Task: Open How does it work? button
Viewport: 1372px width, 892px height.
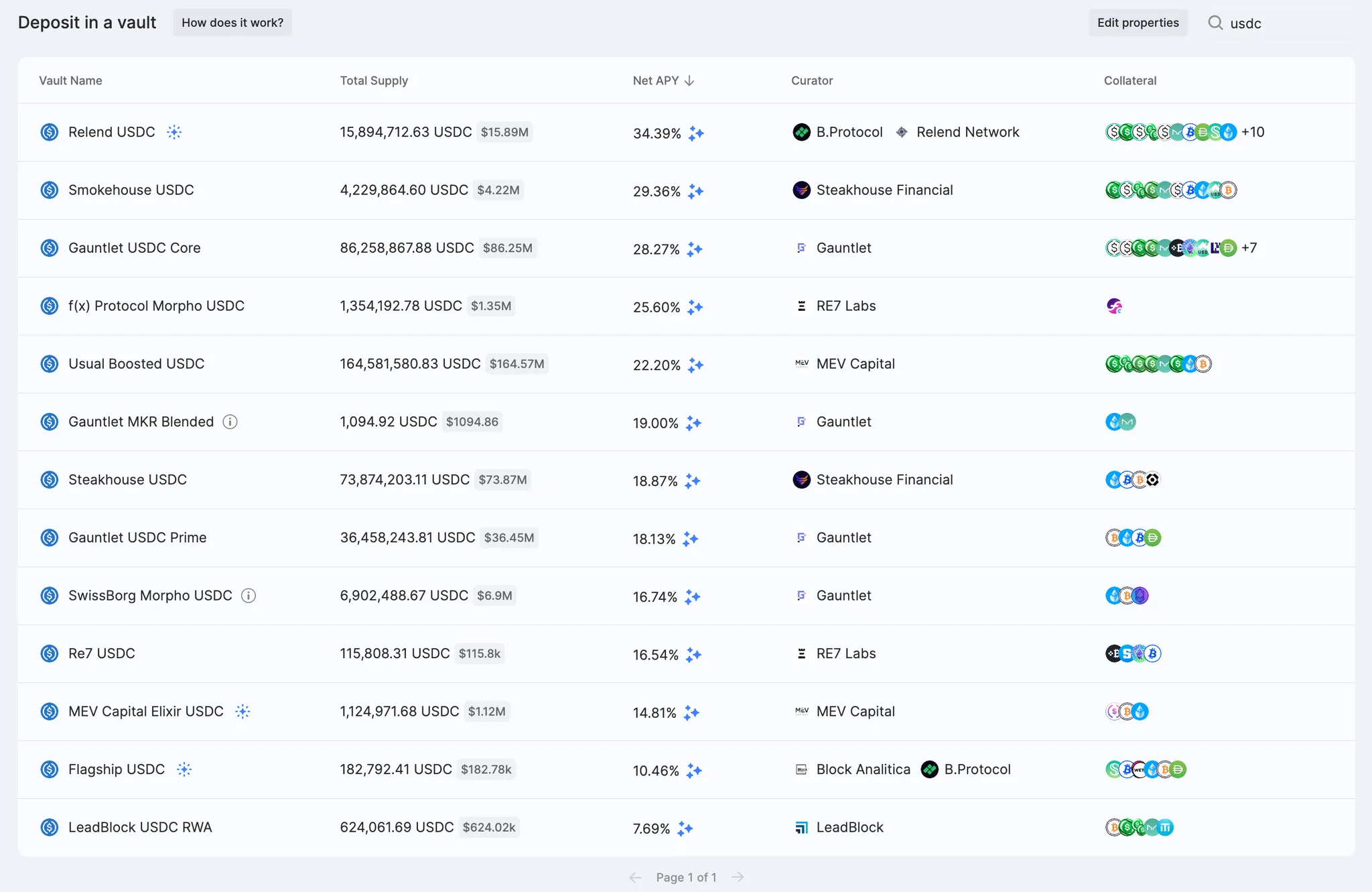Action: tap(232, 23)
